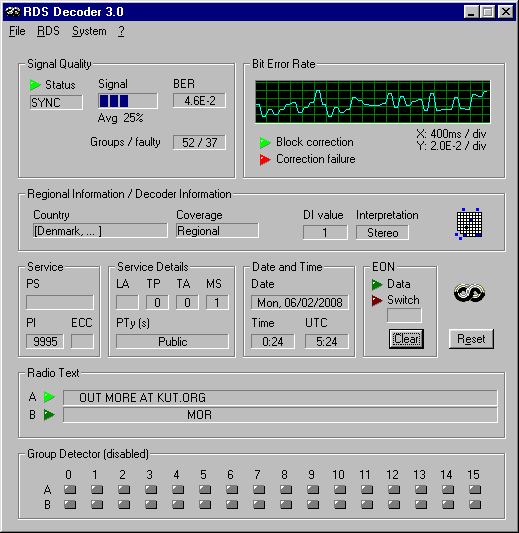Click the PI field 9995
519x533 pixels.
[45, 341]
